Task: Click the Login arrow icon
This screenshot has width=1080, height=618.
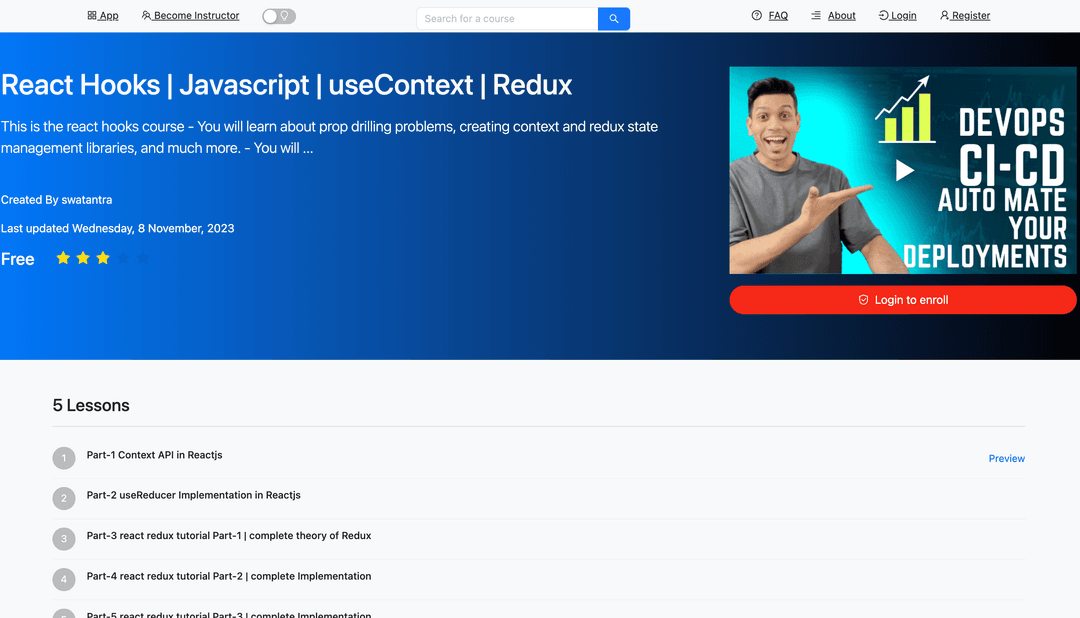Action: click(x=883, y=15)
